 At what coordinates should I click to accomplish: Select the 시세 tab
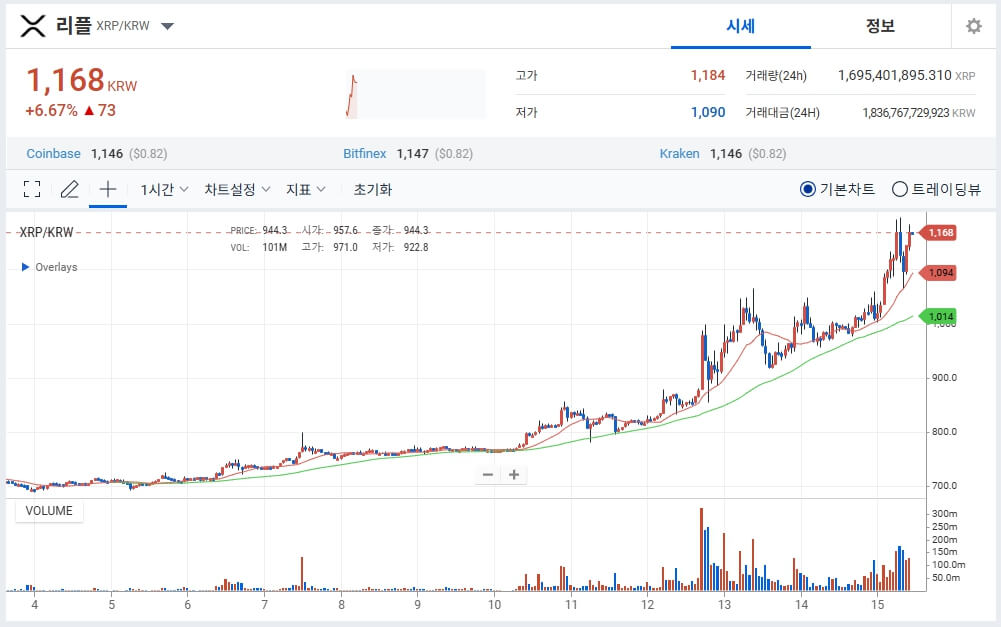point(741,27)
